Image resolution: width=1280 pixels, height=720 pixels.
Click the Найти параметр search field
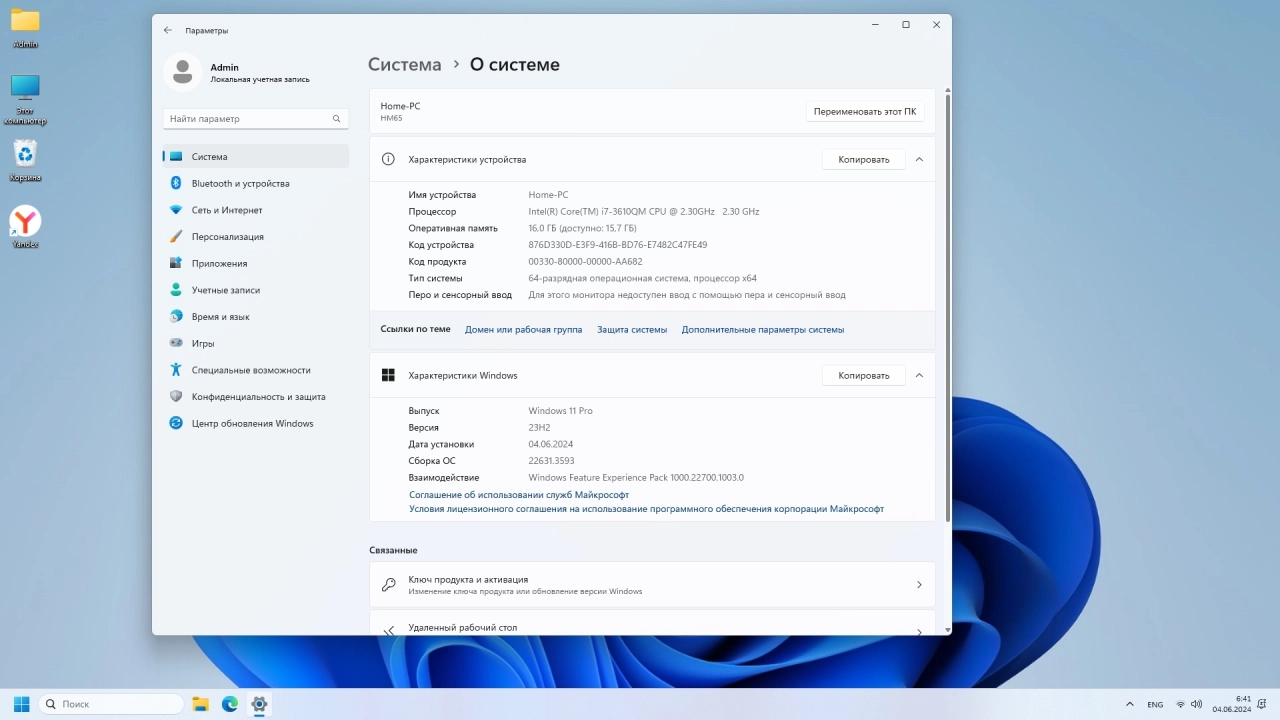click(256, 119)
